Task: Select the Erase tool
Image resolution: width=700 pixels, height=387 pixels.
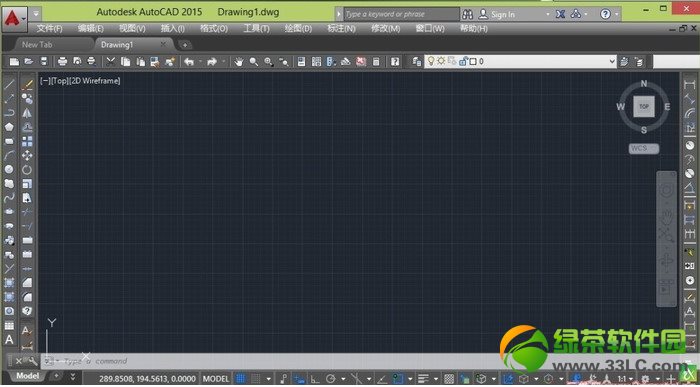Action: tap(27, 85)
